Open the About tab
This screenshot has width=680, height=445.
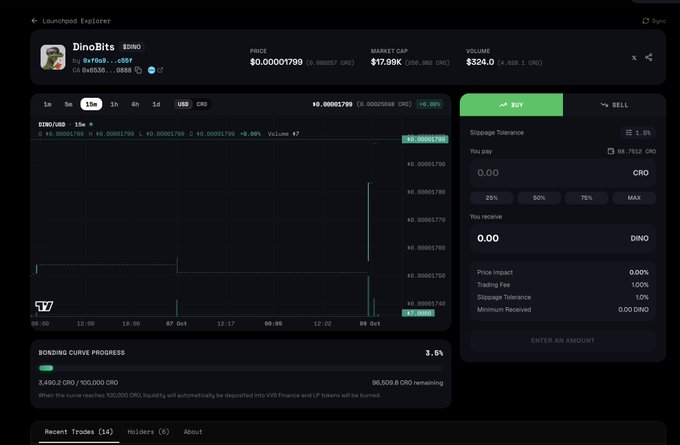tap(193, 432)
